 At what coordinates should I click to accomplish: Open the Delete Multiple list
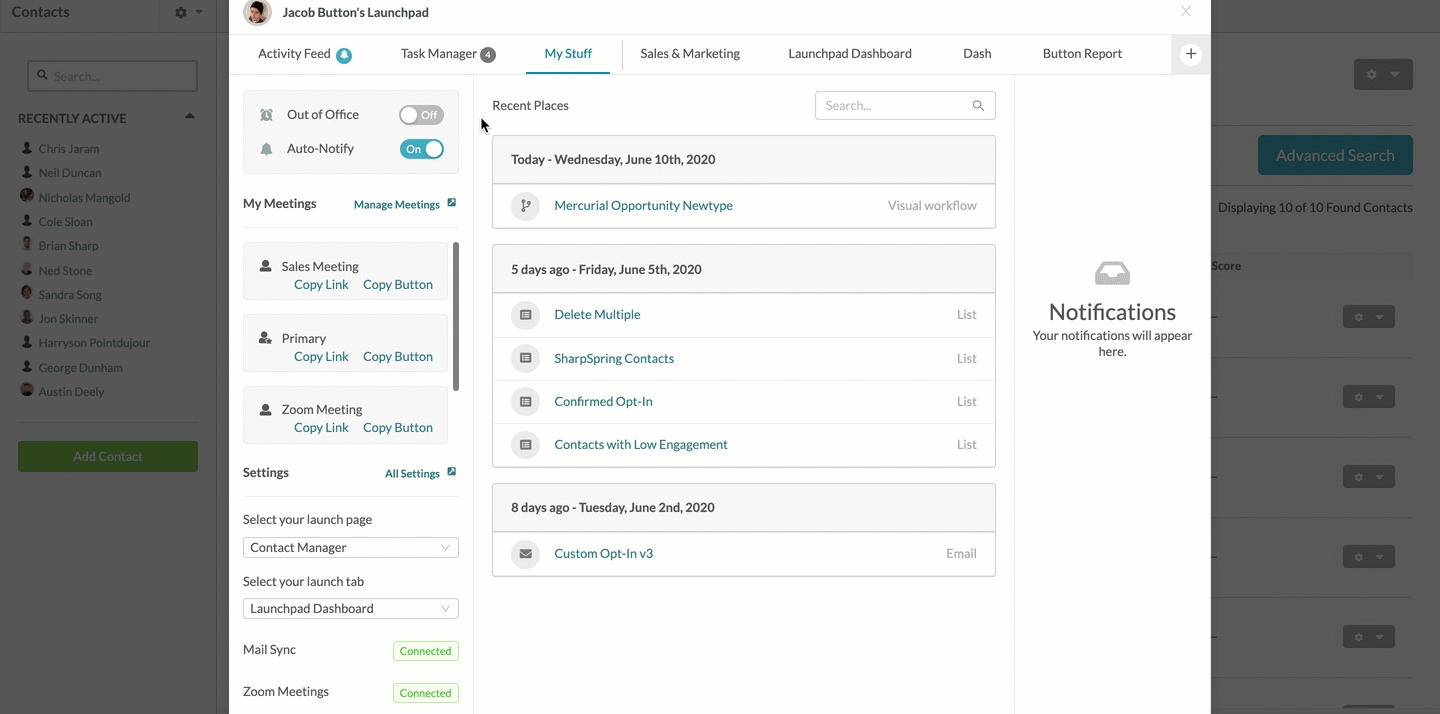tap(597, 315)
